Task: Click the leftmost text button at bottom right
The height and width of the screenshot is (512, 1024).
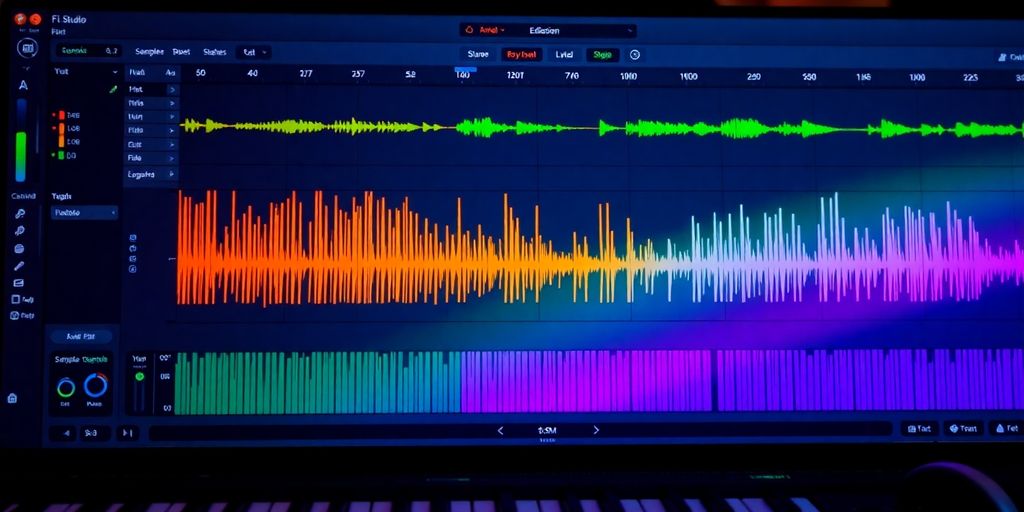Action: pyautogui.click(x=920, y=428)
